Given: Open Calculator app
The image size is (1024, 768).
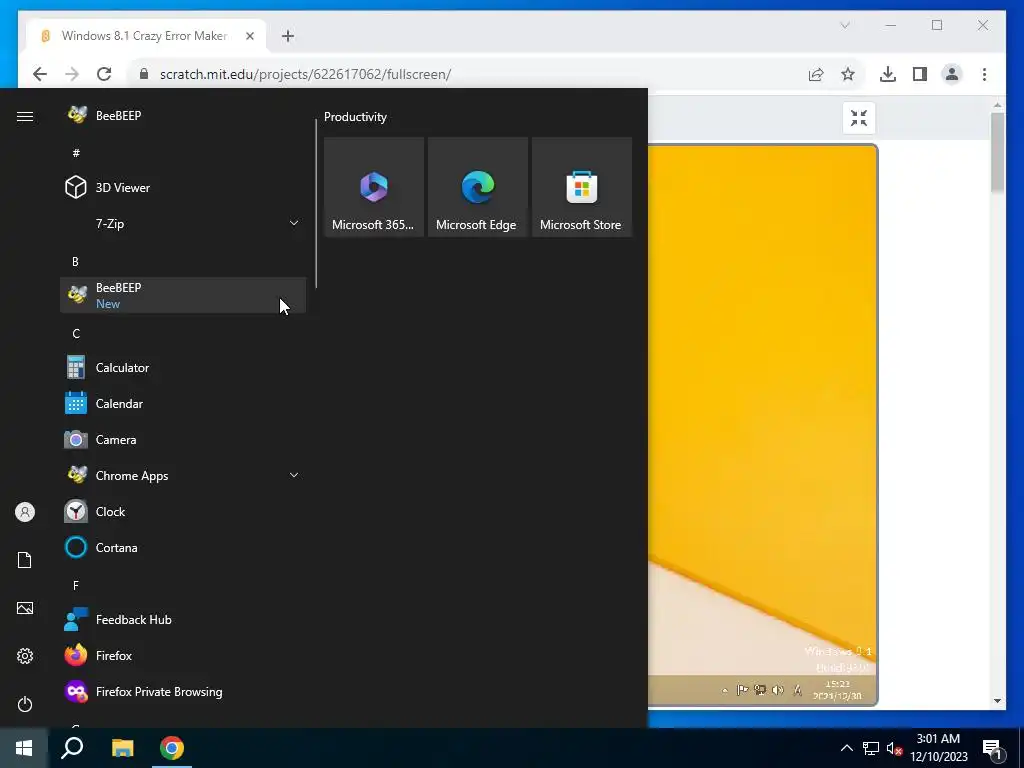Looking at the screenshot, I should 183,368.
